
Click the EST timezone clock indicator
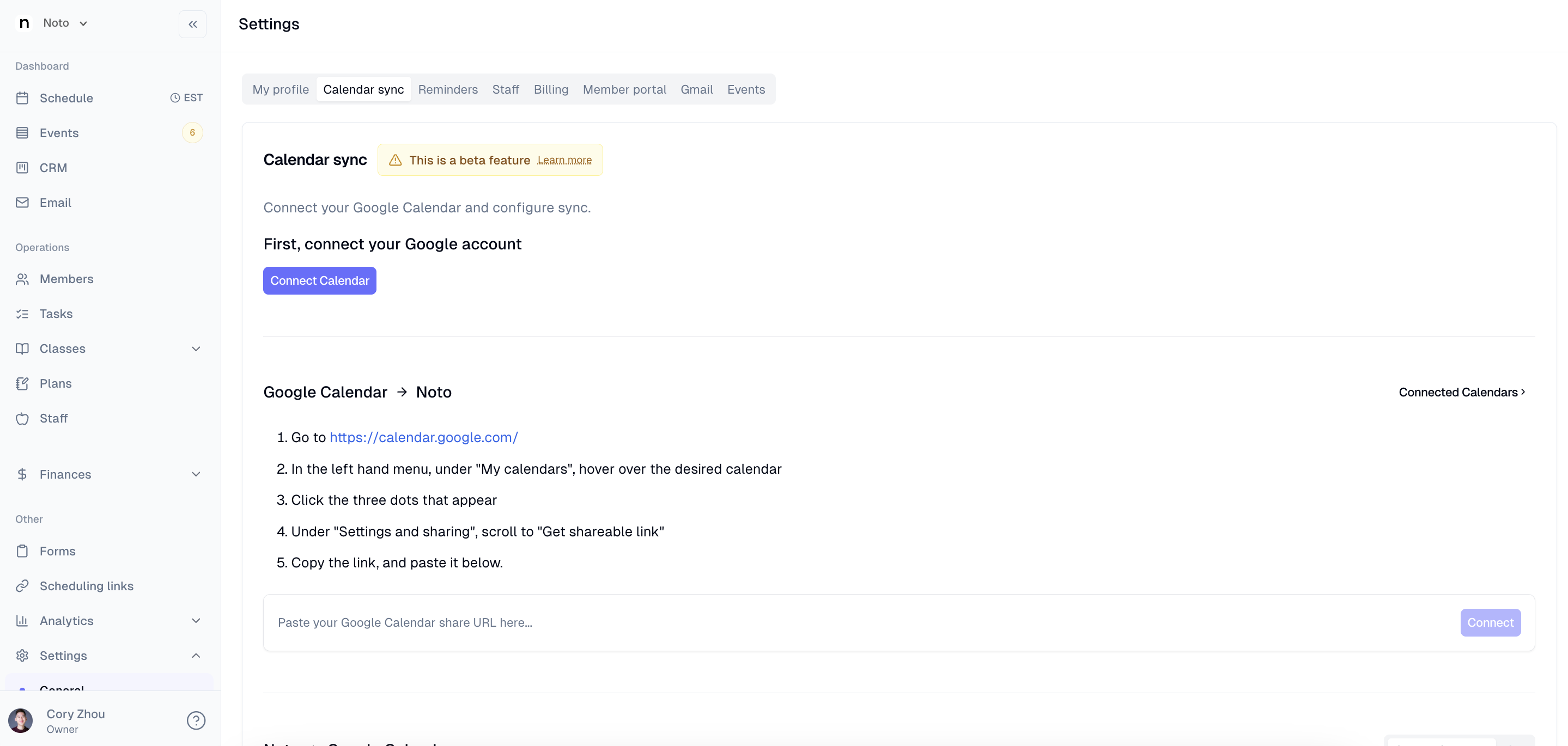(186, 98)
